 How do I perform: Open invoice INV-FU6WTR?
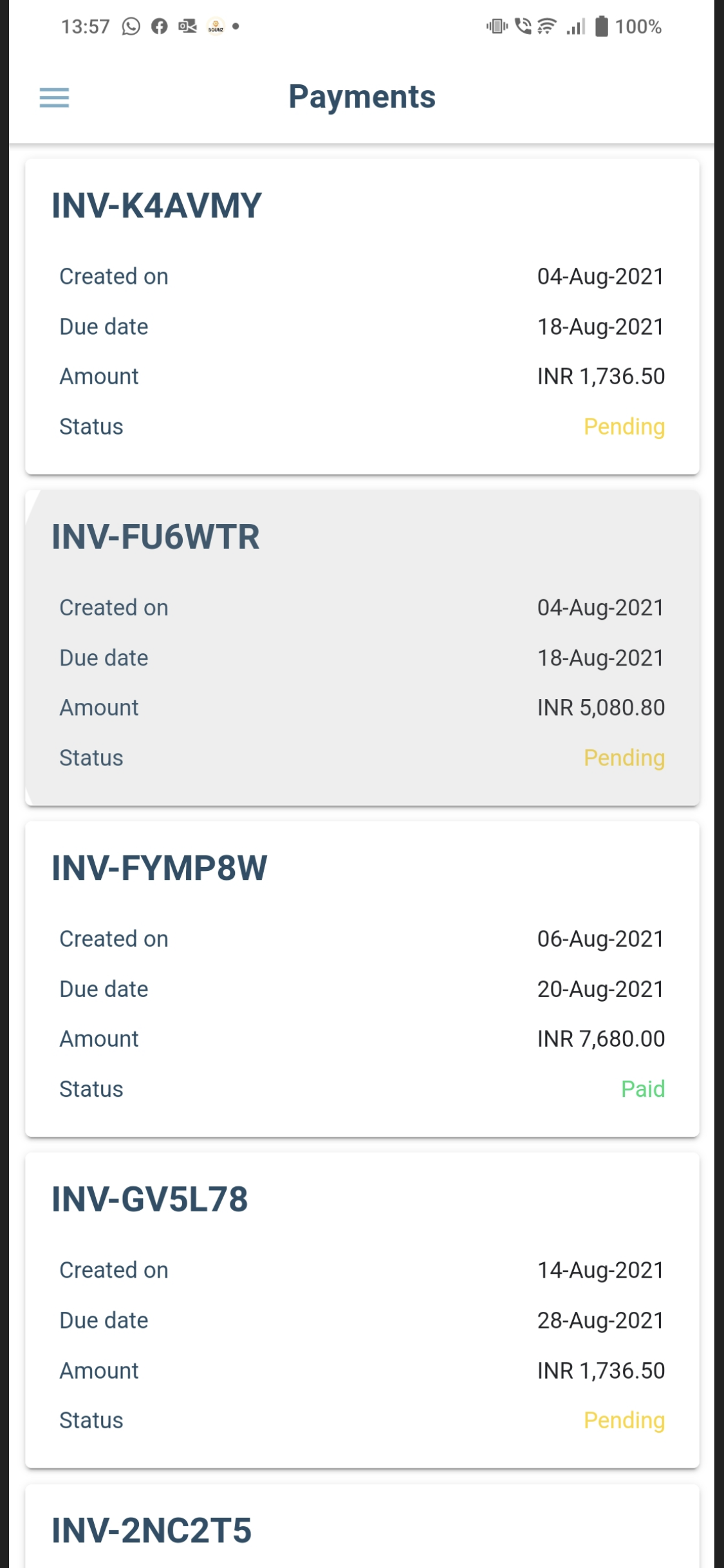click(x=156, y=537)
